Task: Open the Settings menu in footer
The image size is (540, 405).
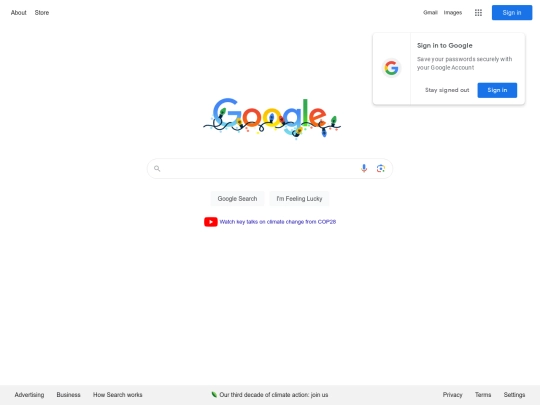Action: (514, 395)
